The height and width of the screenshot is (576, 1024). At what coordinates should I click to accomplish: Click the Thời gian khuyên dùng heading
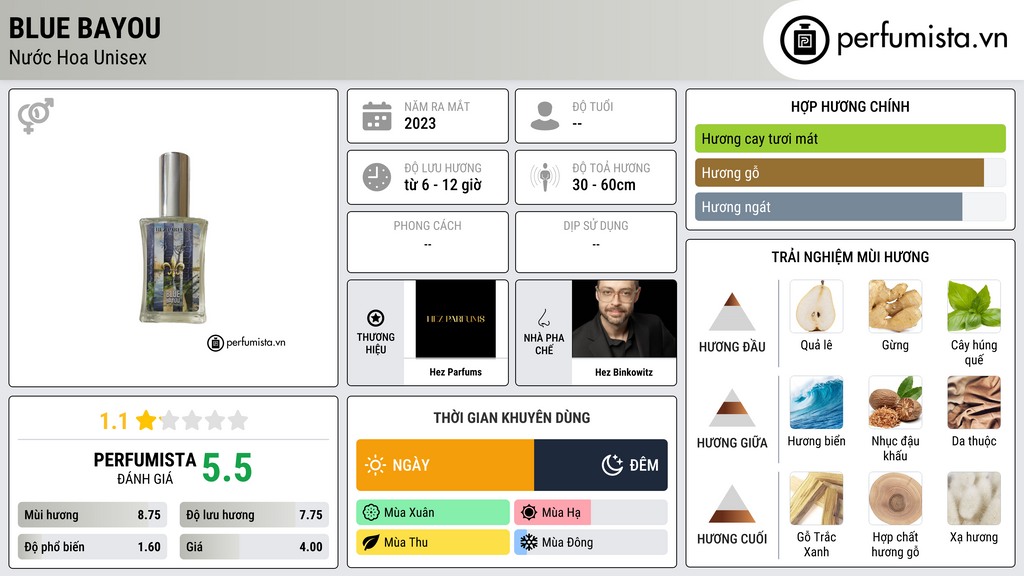pyautogui.click(x=512, y=418)
